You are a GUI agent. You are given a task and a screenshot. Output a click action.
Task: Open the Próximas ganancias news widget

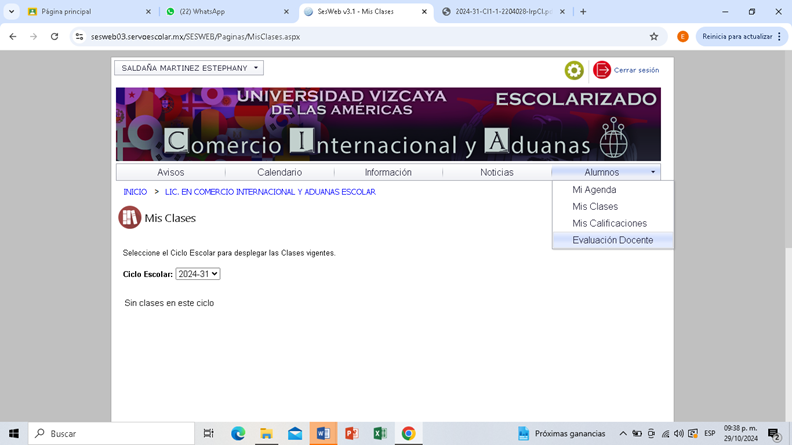click(x=562, y=433)
